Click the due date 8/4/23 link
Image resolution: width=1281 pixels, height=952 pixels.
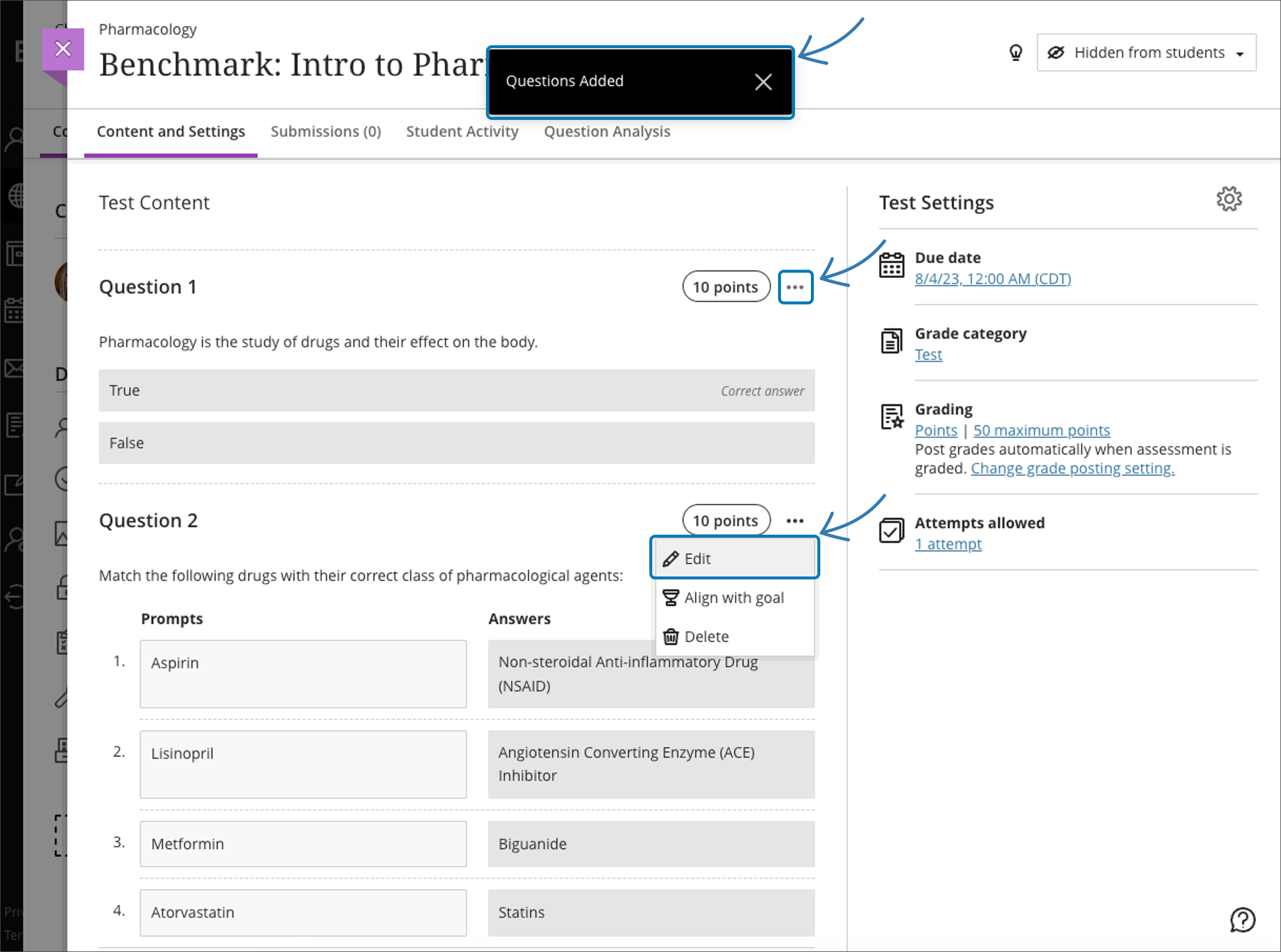point(992,279)
